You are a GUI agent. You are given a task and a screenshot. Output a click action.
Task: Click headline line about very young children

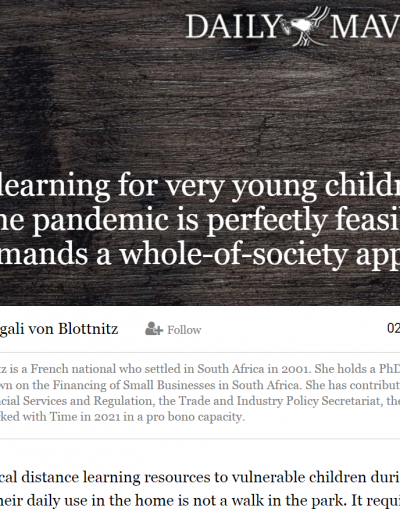pyautogui.click(x=200, y=185)
